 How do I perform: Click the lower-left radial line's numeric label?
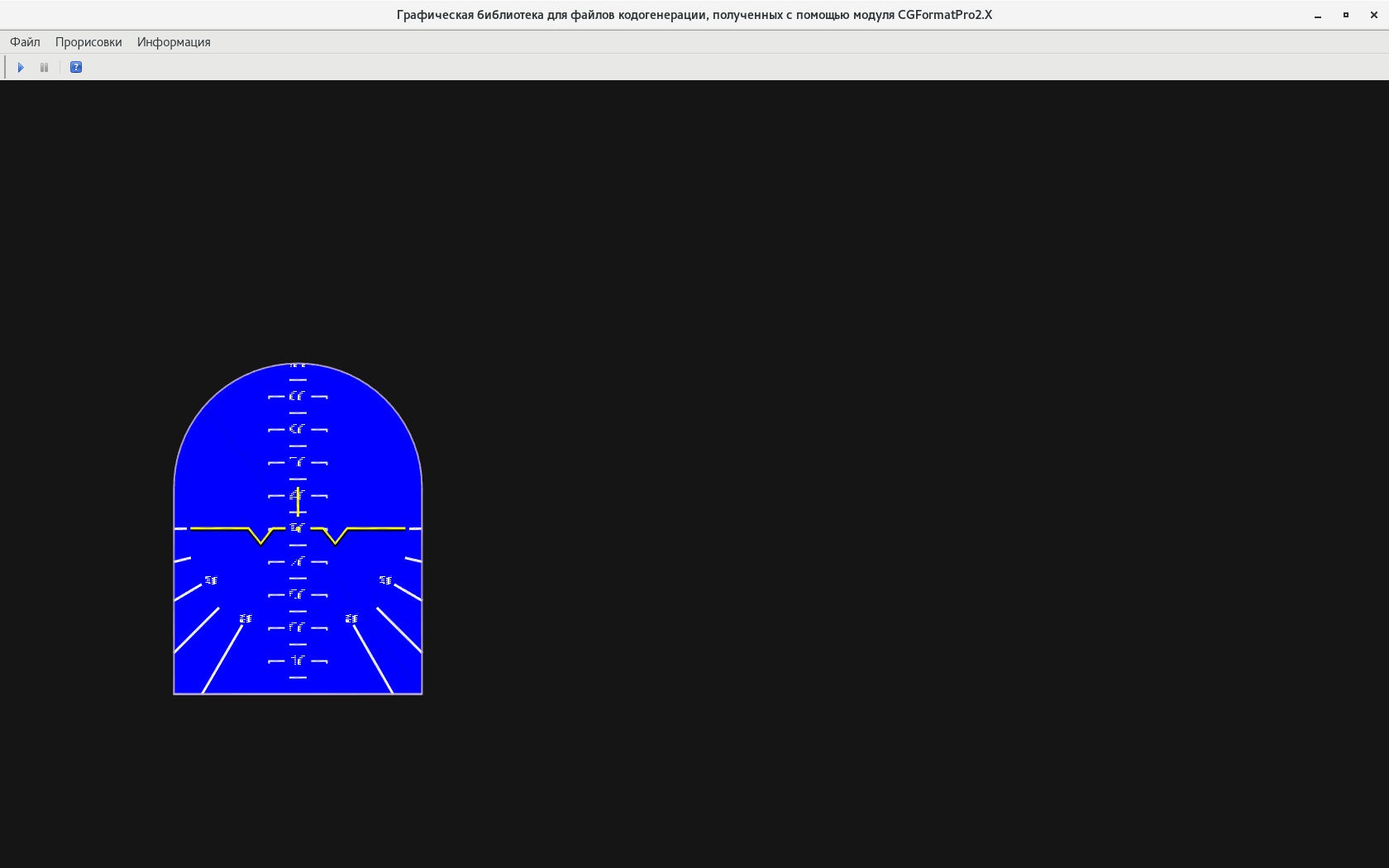(246, 618)
